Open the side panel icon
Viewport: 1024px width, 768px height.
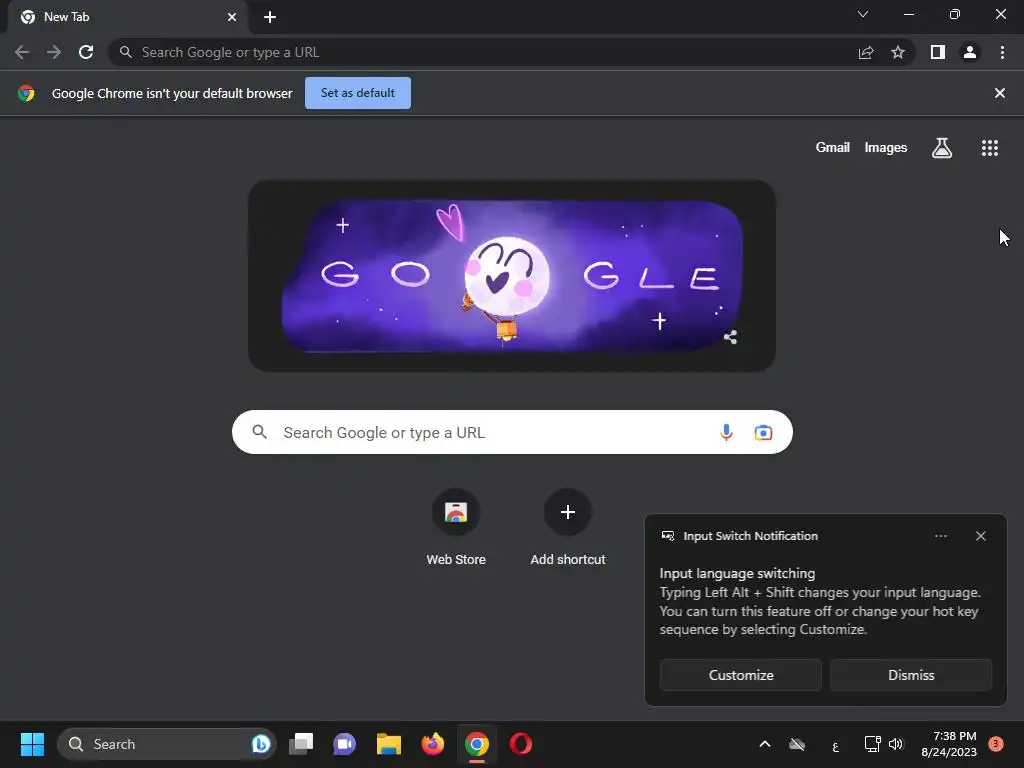click(938, 52)
